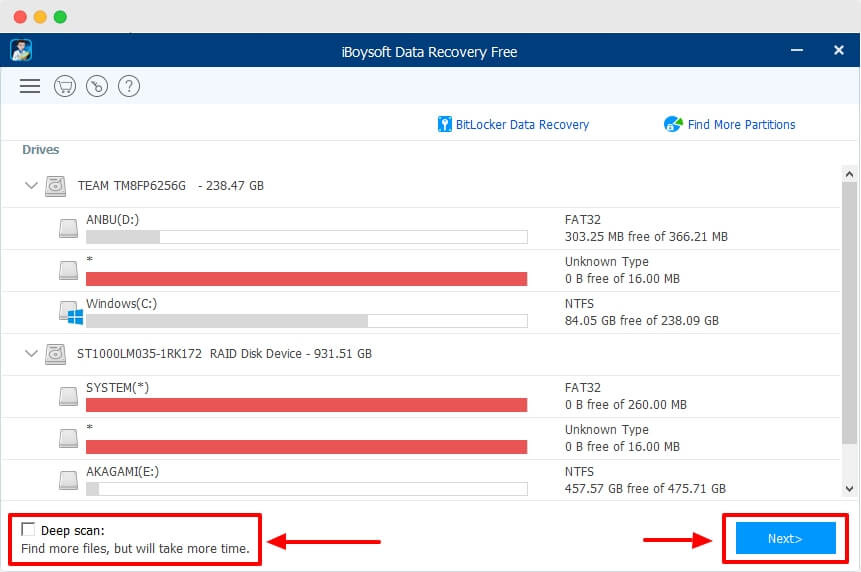Click the shopping cart purchase icon
This screenshot has height=572, width=861.
(65, 86)
